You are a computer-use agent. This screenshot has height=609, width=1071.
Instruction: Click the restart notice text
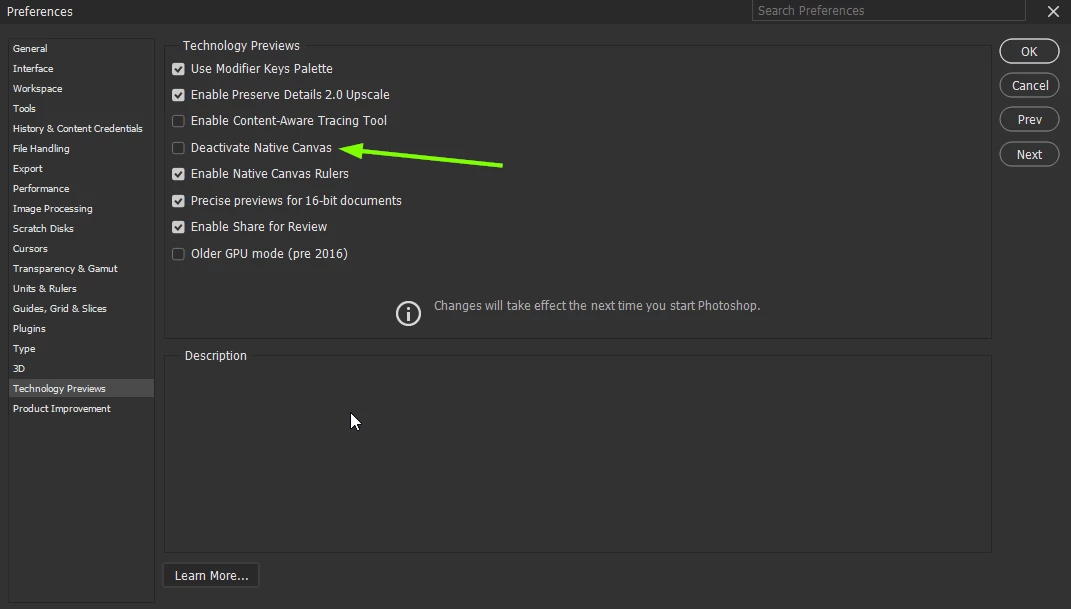(597, 306)
